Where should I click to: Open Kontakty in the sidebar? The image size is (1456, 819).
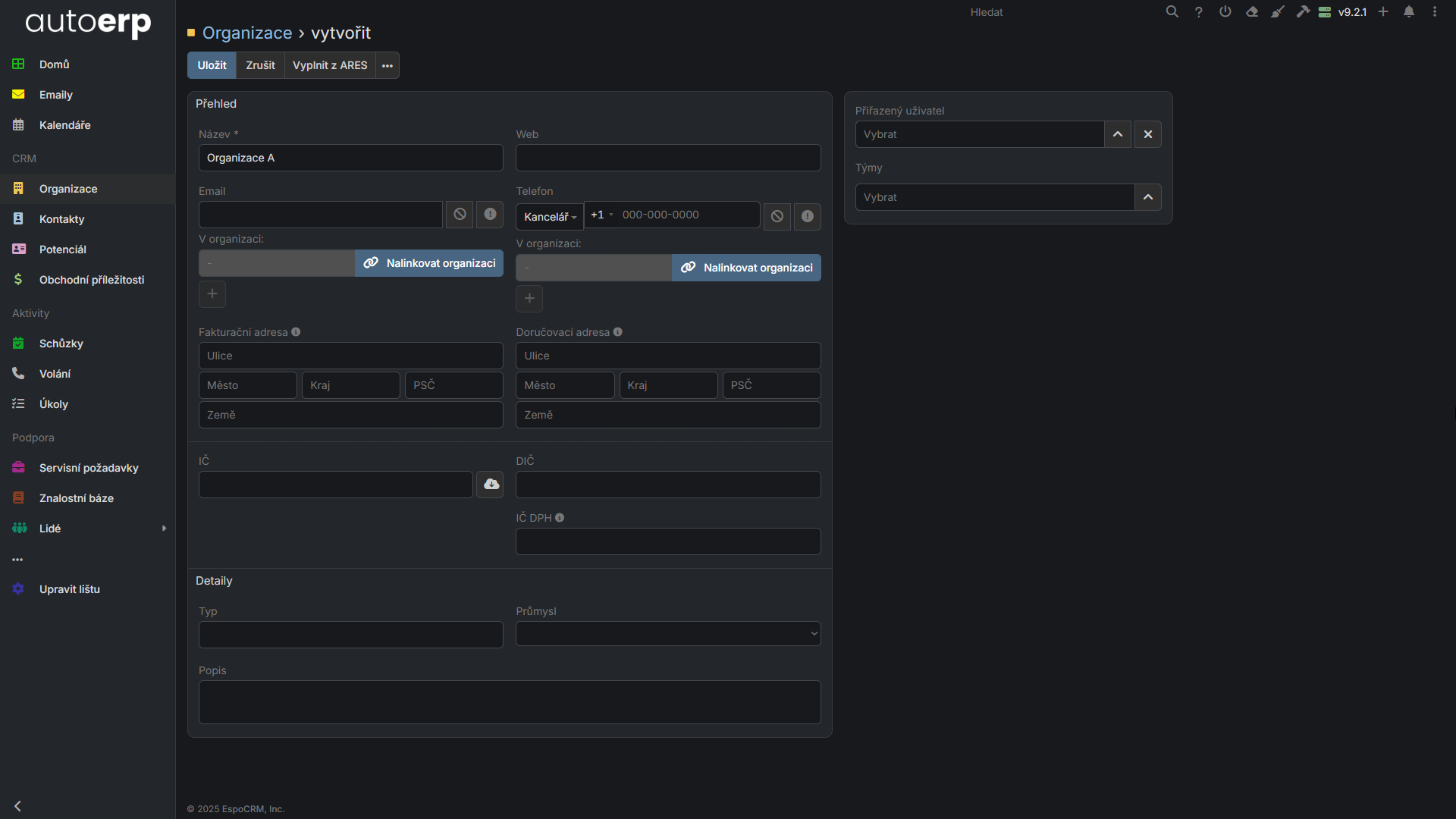click(61, 219)
